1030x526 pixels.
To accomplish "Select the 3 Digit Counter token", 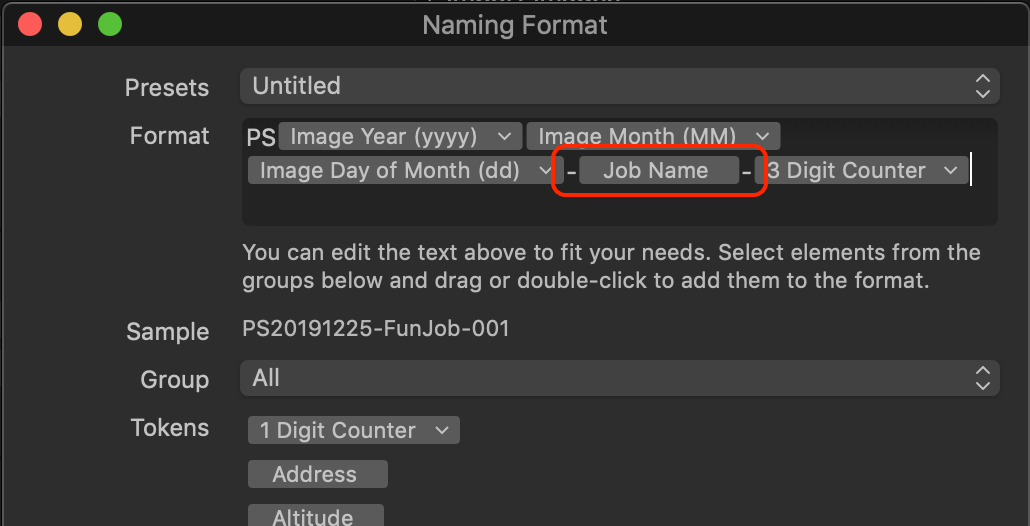I will (x=861, y=171).
